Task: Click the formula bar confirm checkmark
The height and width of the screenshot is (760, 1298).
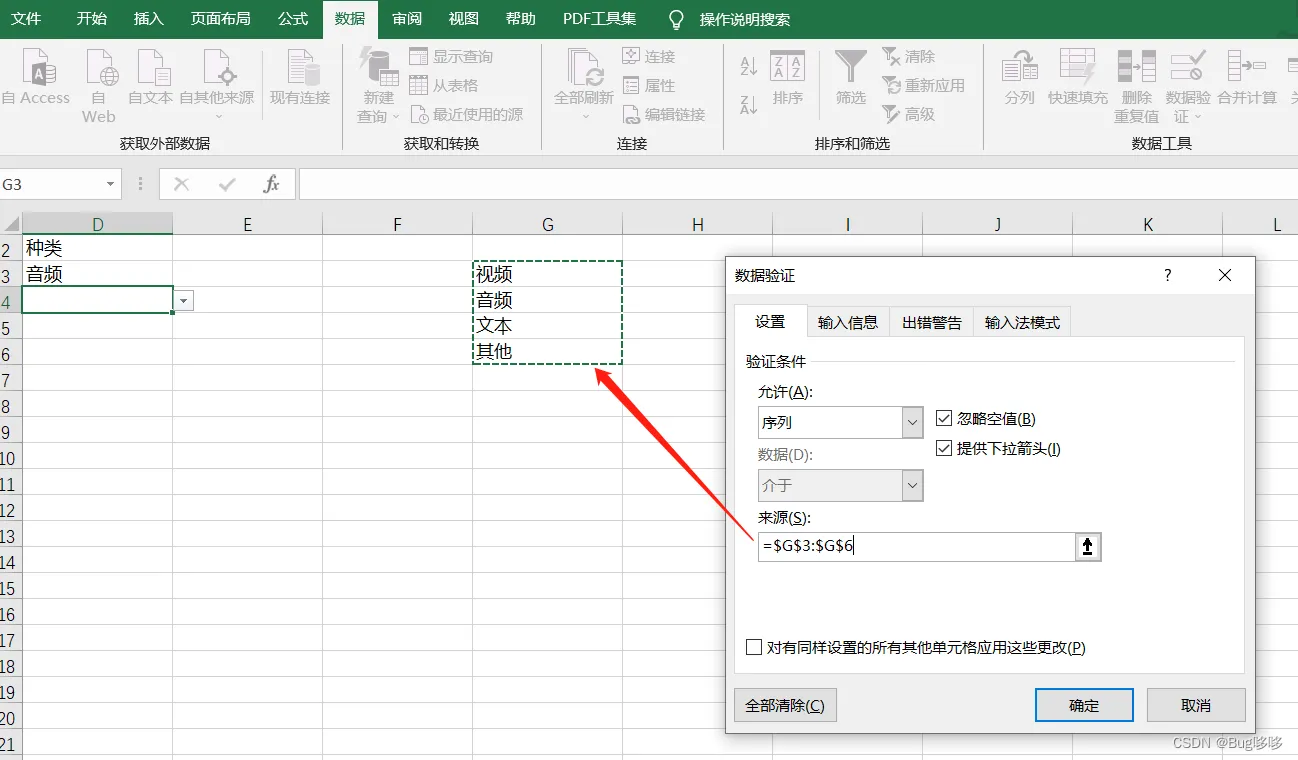Action: [x=227, y=184]
